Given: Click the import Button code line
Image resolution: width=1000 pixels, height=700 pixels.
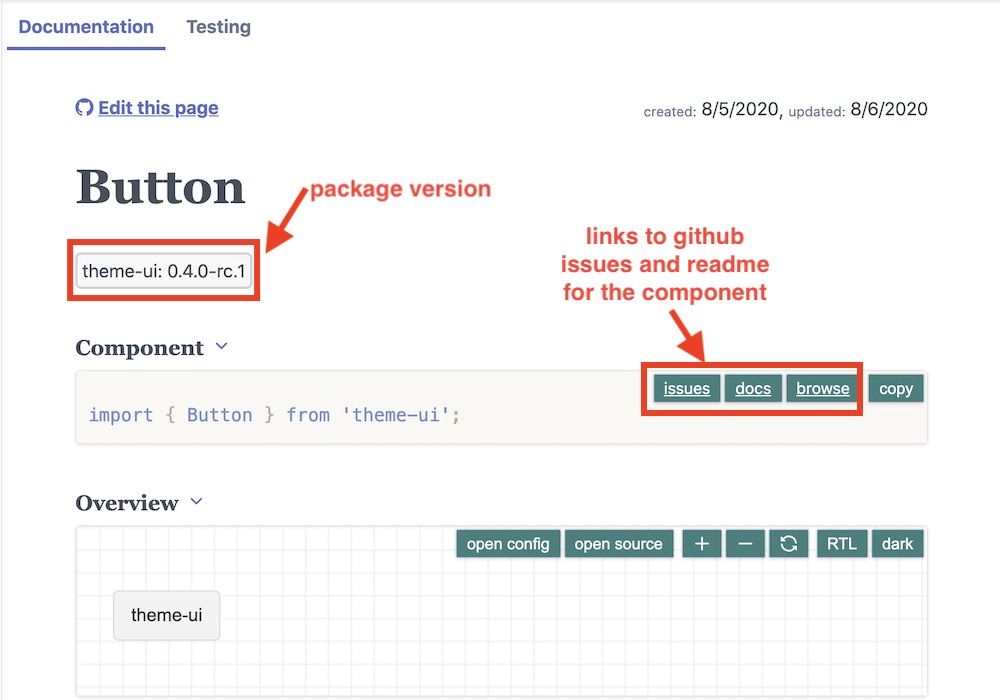Looking at the screenshot, I should pyautogui.click(x=274, y=415).
